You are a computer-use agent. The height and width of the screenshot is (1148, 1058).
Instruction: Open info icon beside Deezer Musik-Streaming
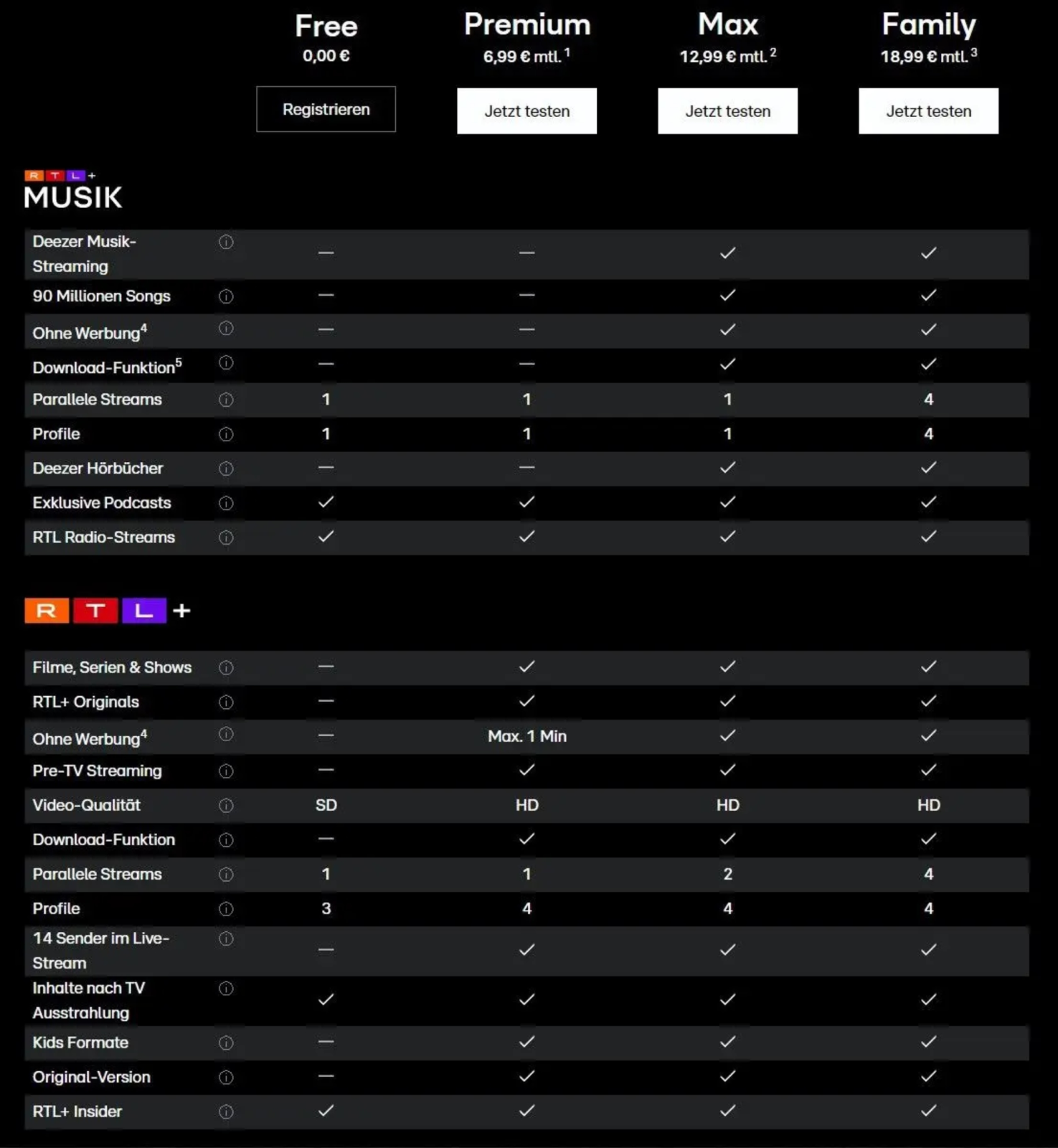pos(226,242)
